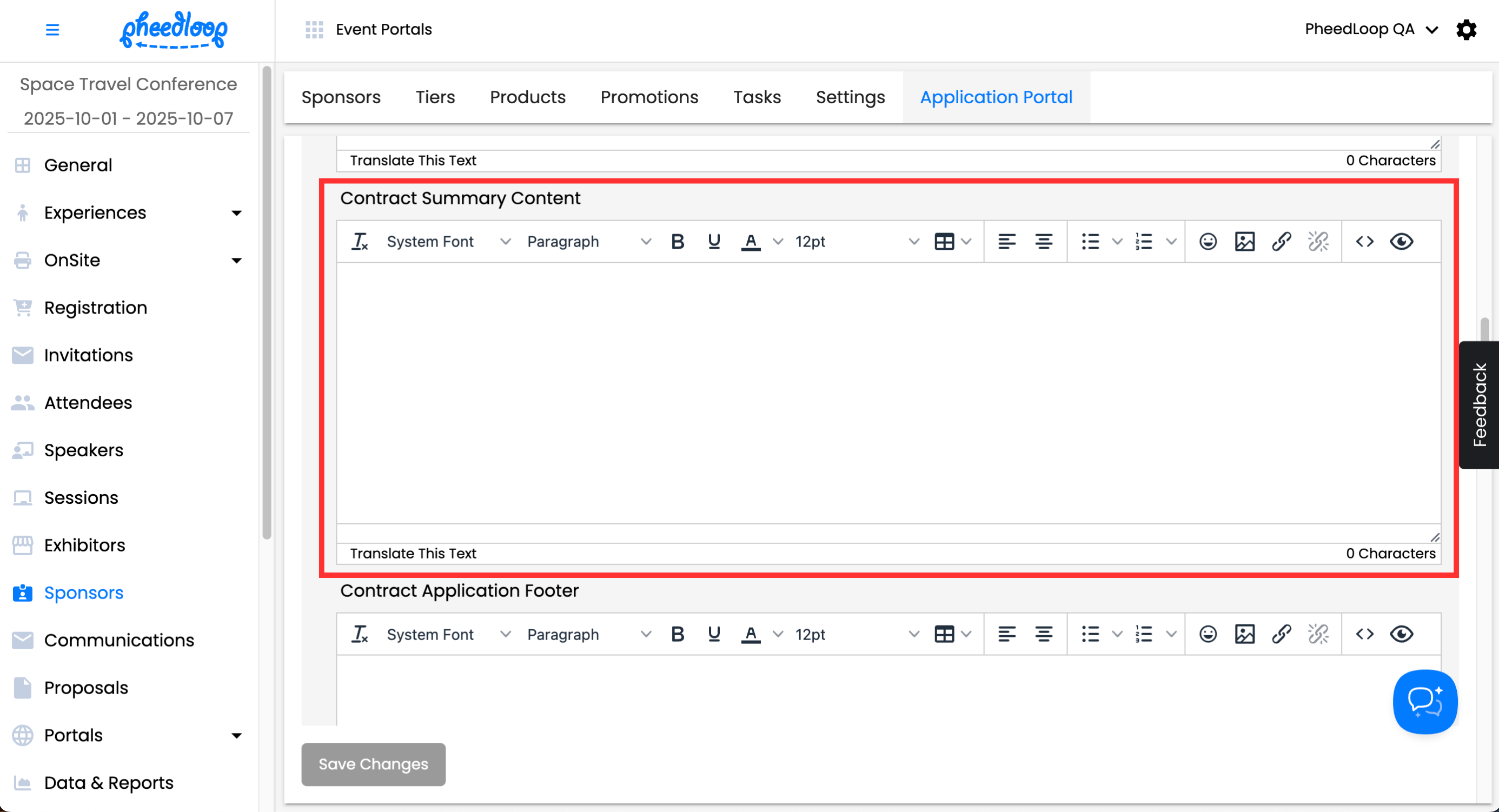Click inside the Contract Summary Content text area
Screen dimensions: 1499x812
[x=888, y=392]
